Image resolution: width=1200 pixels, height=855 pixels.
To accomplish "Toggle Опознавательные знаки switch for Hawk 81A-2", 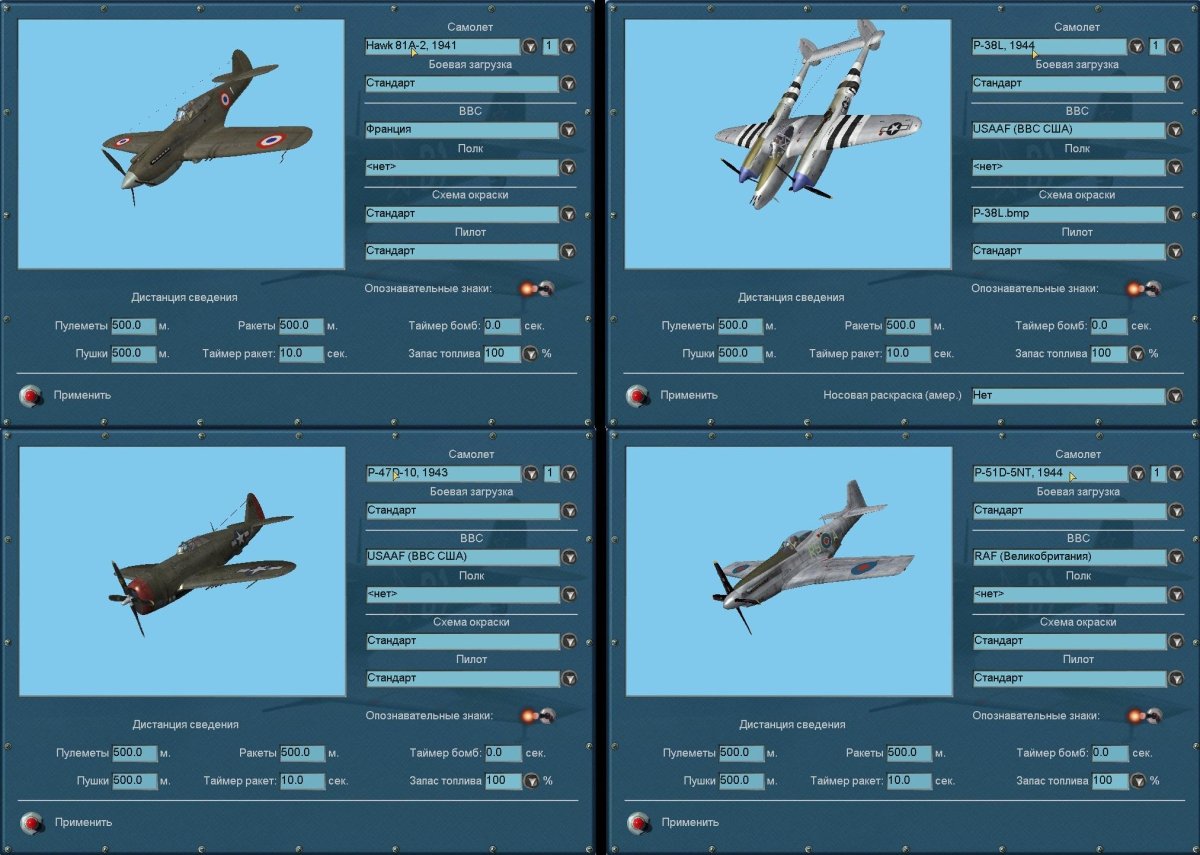I will 535,289.
